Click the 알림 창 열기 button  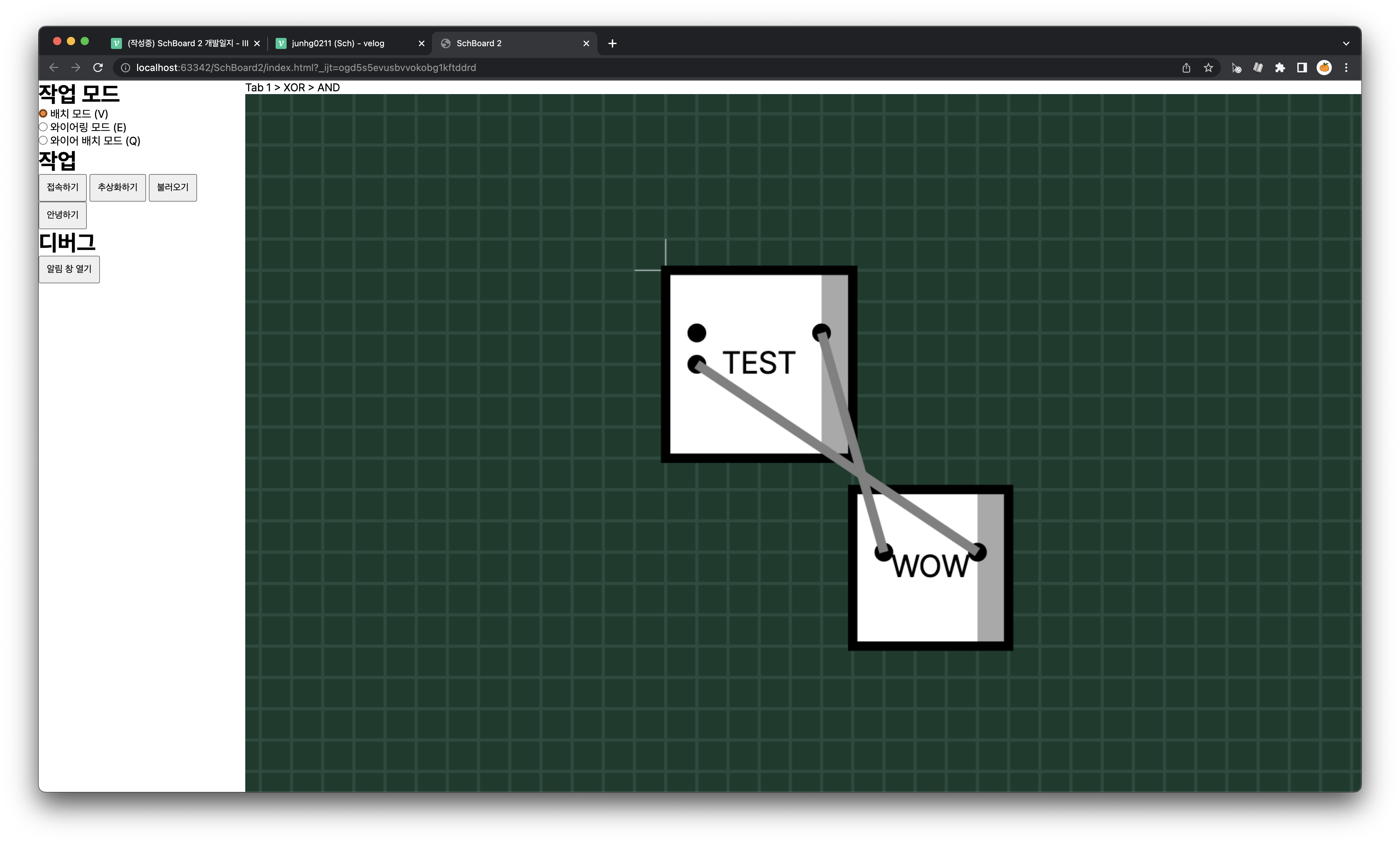(x=69, y=269)
